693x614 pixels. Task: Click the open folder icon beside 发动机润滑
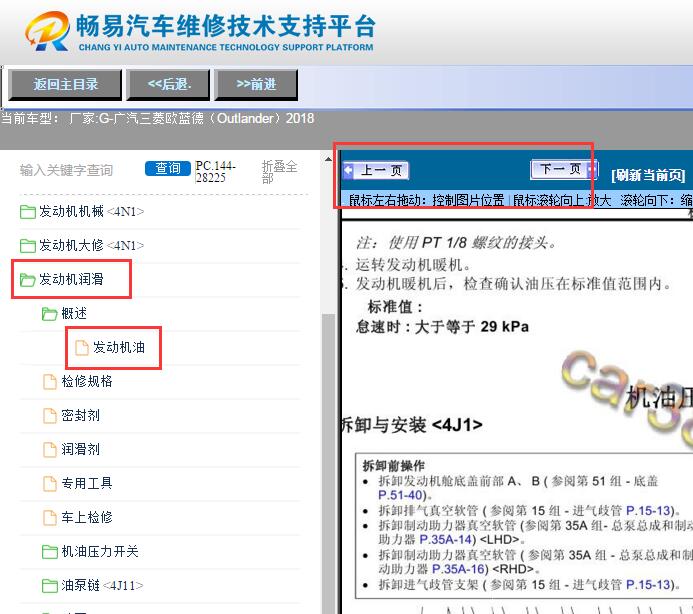point(27,279)
